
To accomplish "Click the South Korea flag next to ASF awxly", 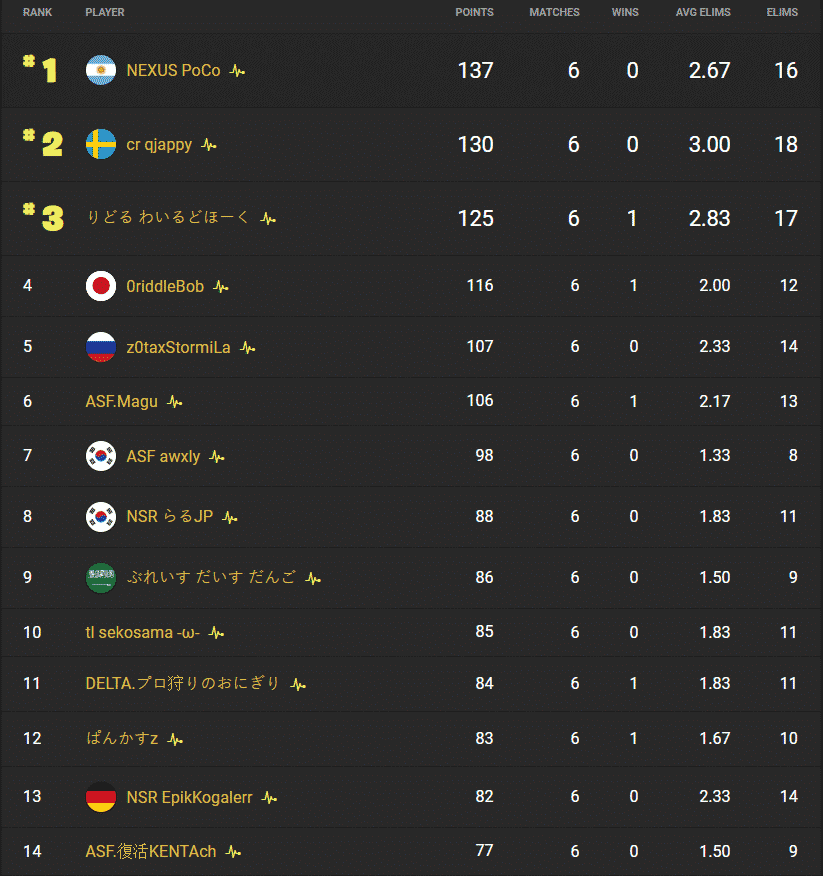I will [101, 455].
